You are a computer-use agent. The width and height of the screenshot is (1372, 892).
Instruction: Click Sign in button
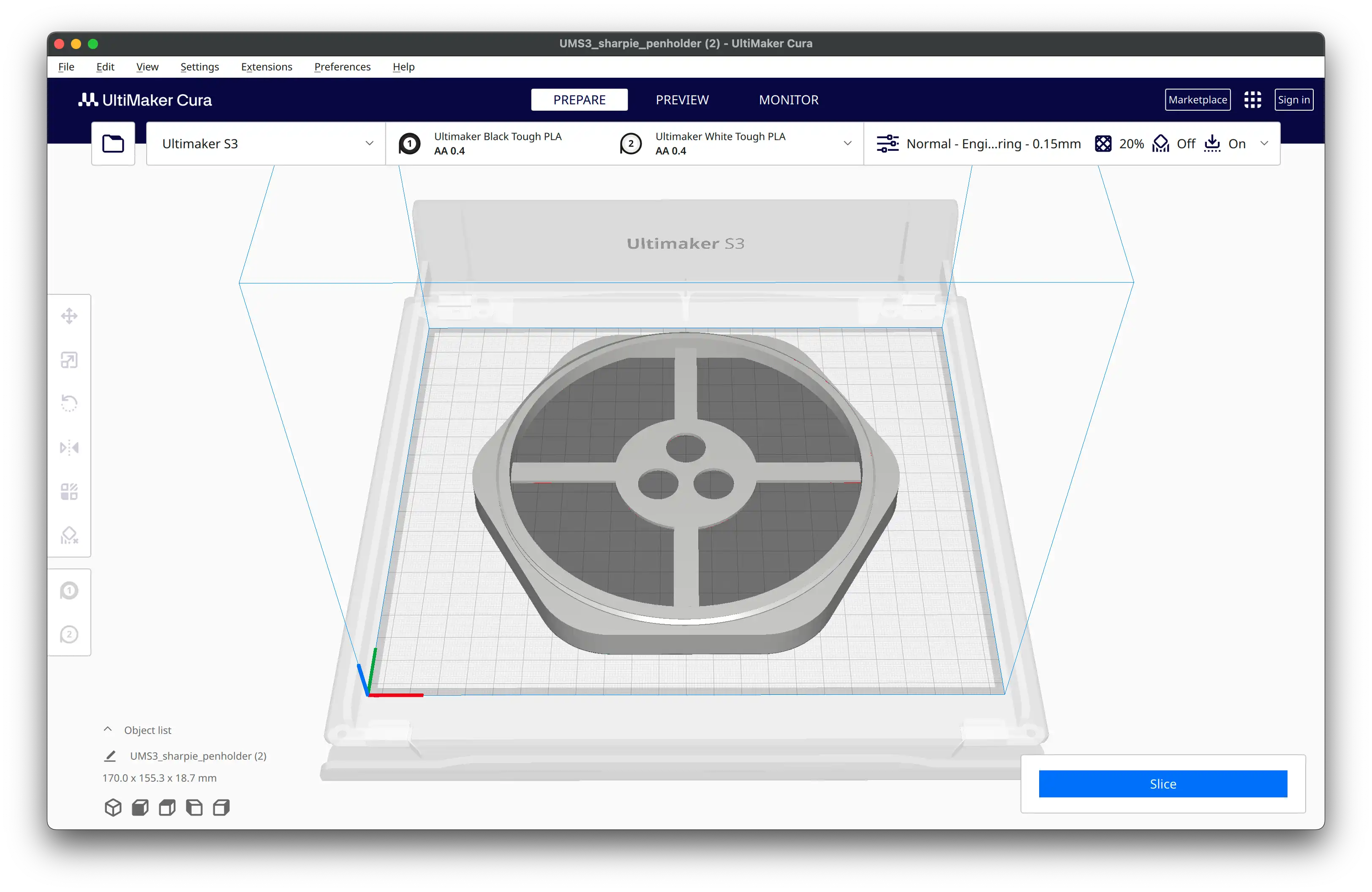(1293, 100)
